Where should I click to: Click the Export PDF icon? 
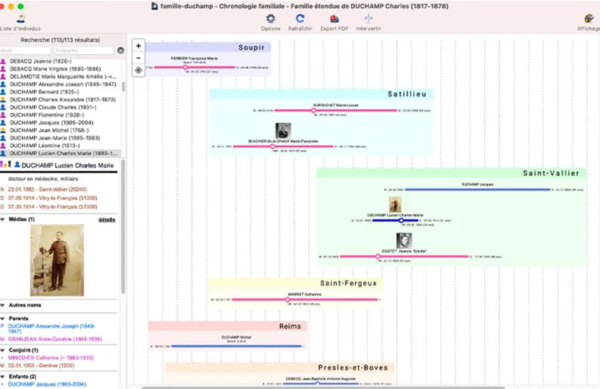pos(334,18)
